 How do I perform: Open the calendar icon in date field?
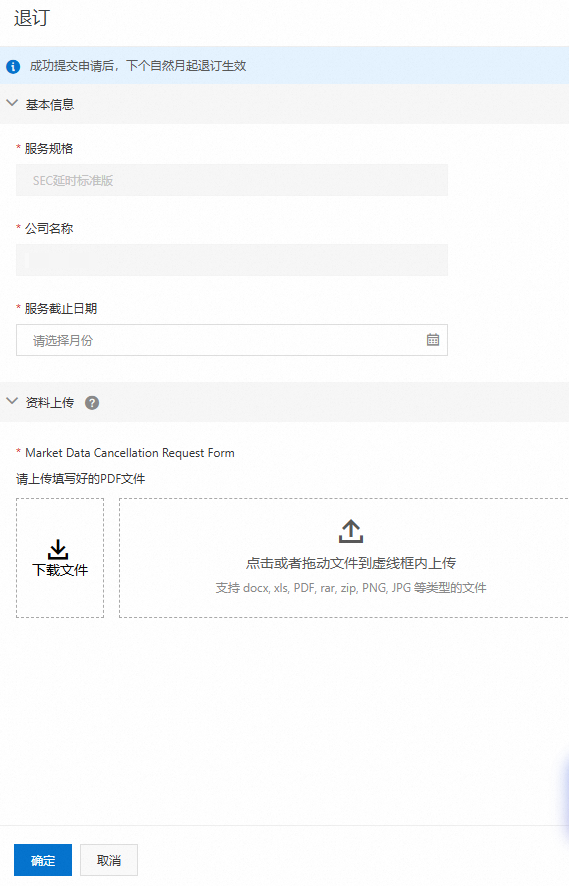(433, 340)
